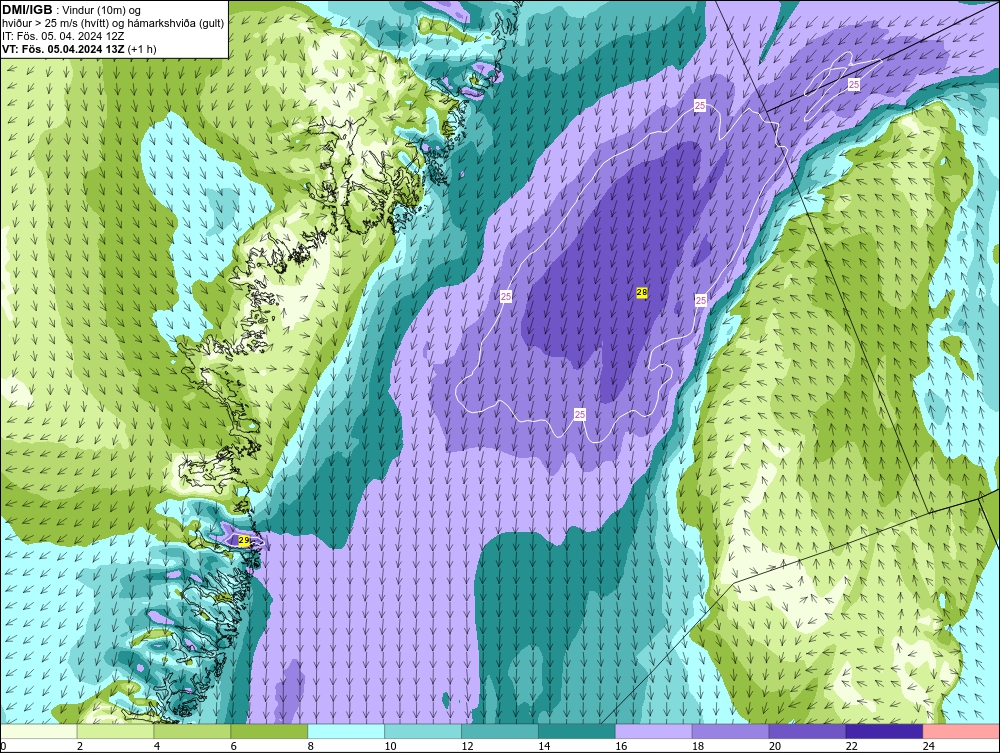Click the 25 contour label just right of marker 28
This screenshot has width=1000, height=753.
[701, 300]
